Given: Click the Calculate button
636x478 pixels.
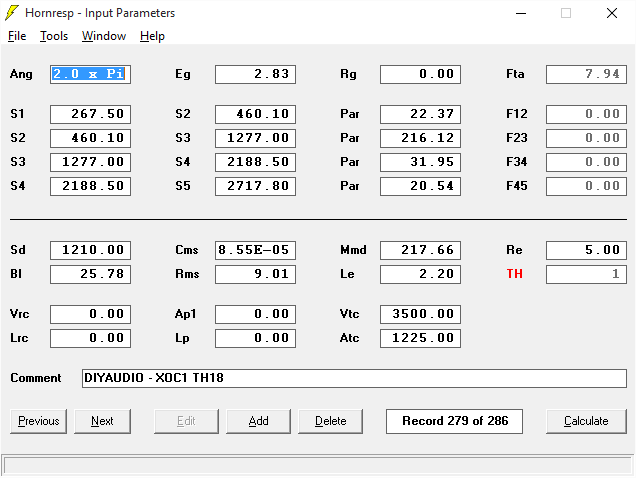Looking at the screenshot, I should [x=586, y=421].
